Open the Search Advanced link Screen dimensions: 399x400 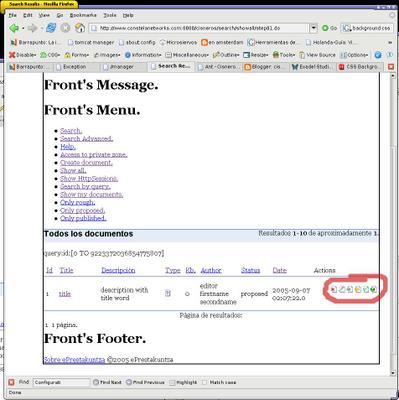click(86, 139)
